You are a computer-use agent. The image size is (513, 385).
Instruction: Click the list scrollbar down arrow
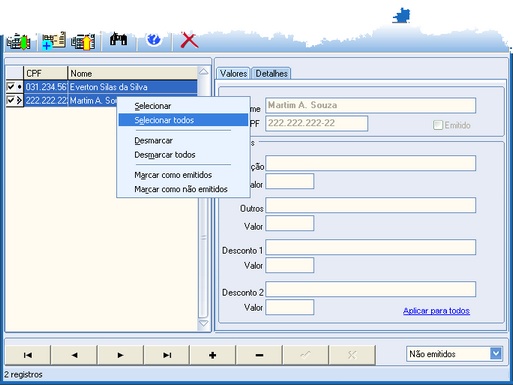(203, 323)
